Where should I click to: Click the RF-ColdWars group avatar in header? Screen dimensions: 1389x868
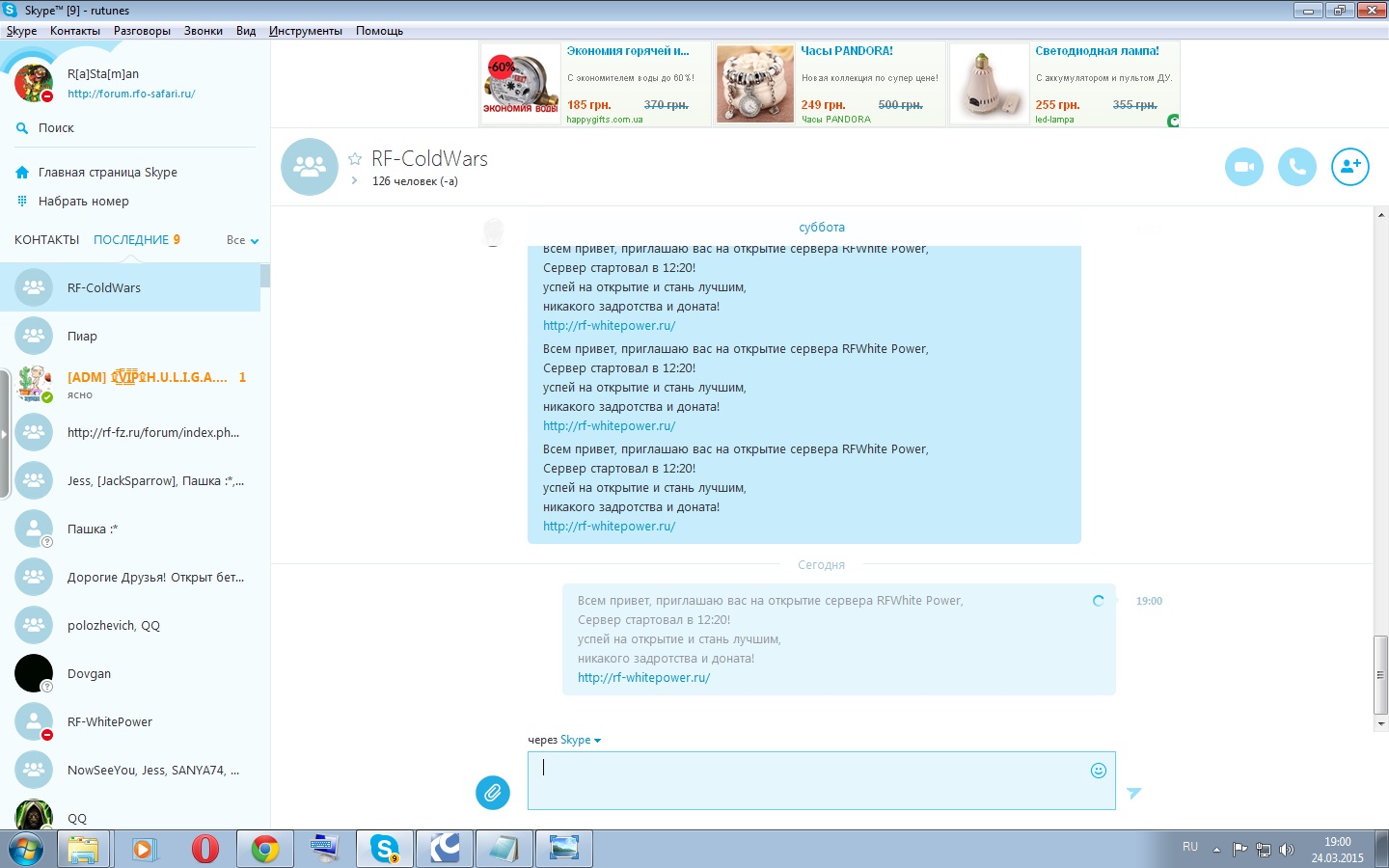(x=310, y=167)
